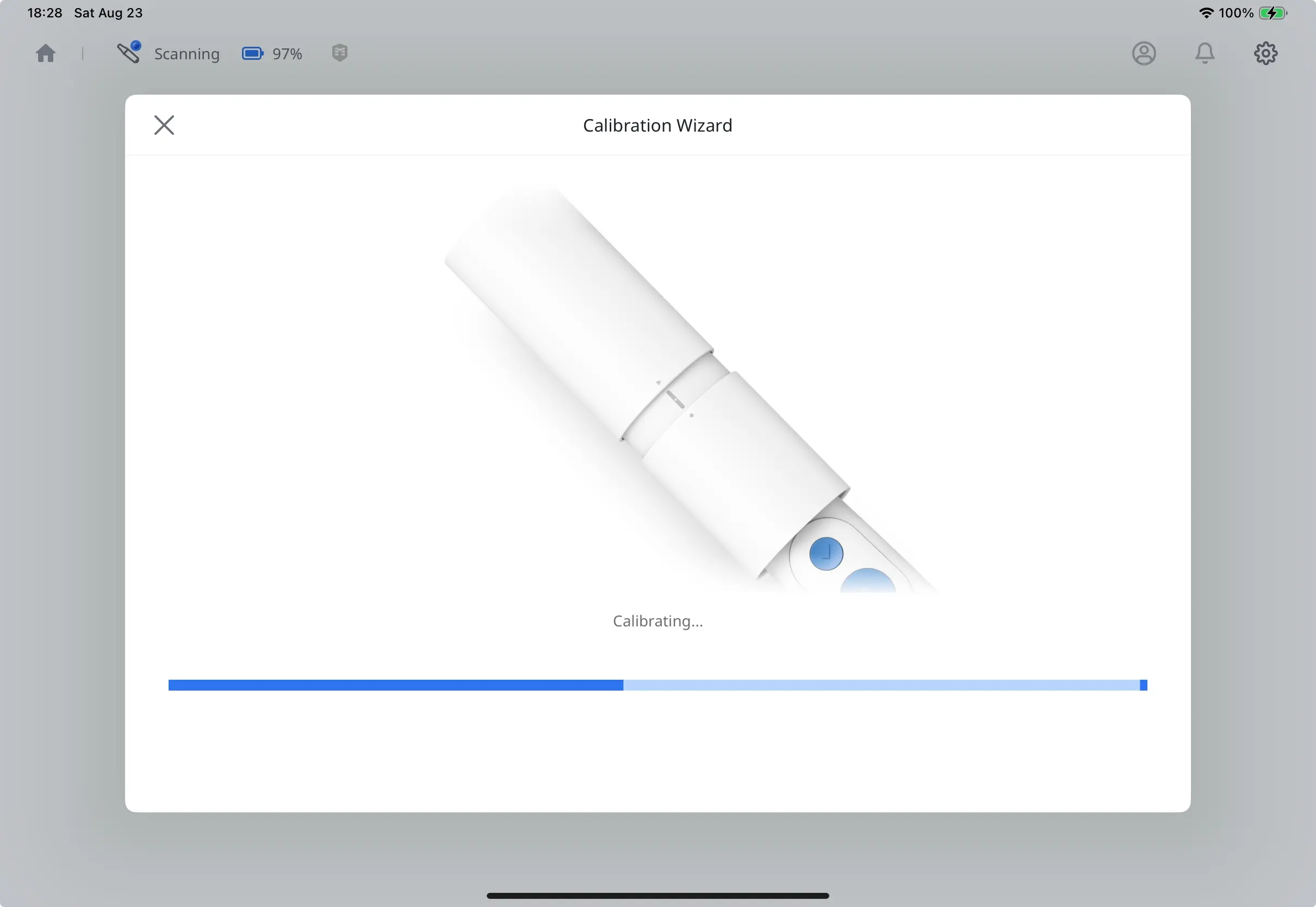Close the Calibration Wizard dialog
The image size is (1316, 907).
(164, 125)
